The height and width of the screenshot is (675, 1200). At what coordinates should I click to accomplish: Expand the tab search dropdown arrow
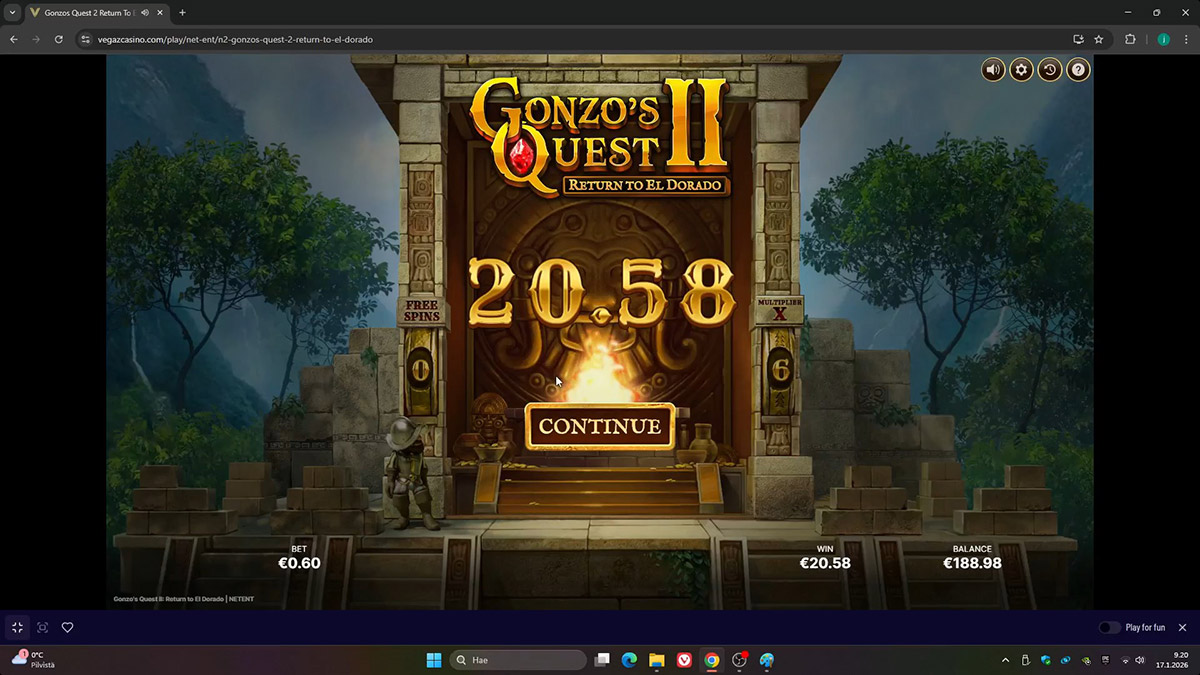pyautogui.click(x=12, y=13)
